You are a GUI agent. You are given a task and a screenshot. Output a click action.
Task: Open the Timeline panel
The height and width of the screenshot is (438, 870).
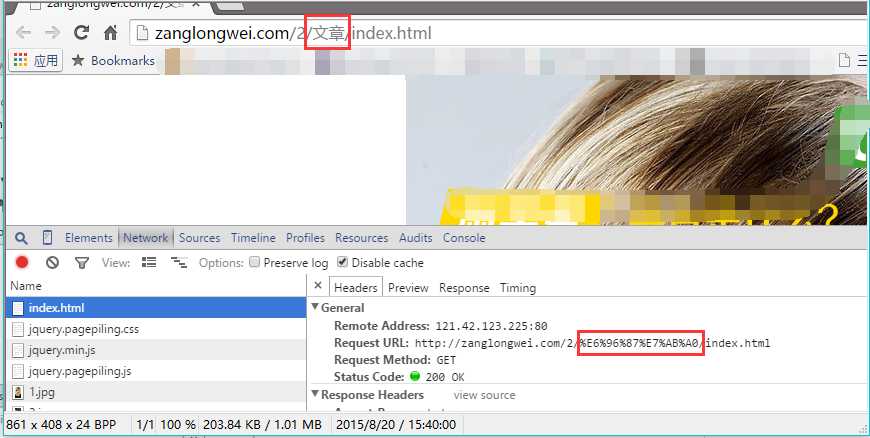[254, 238]
